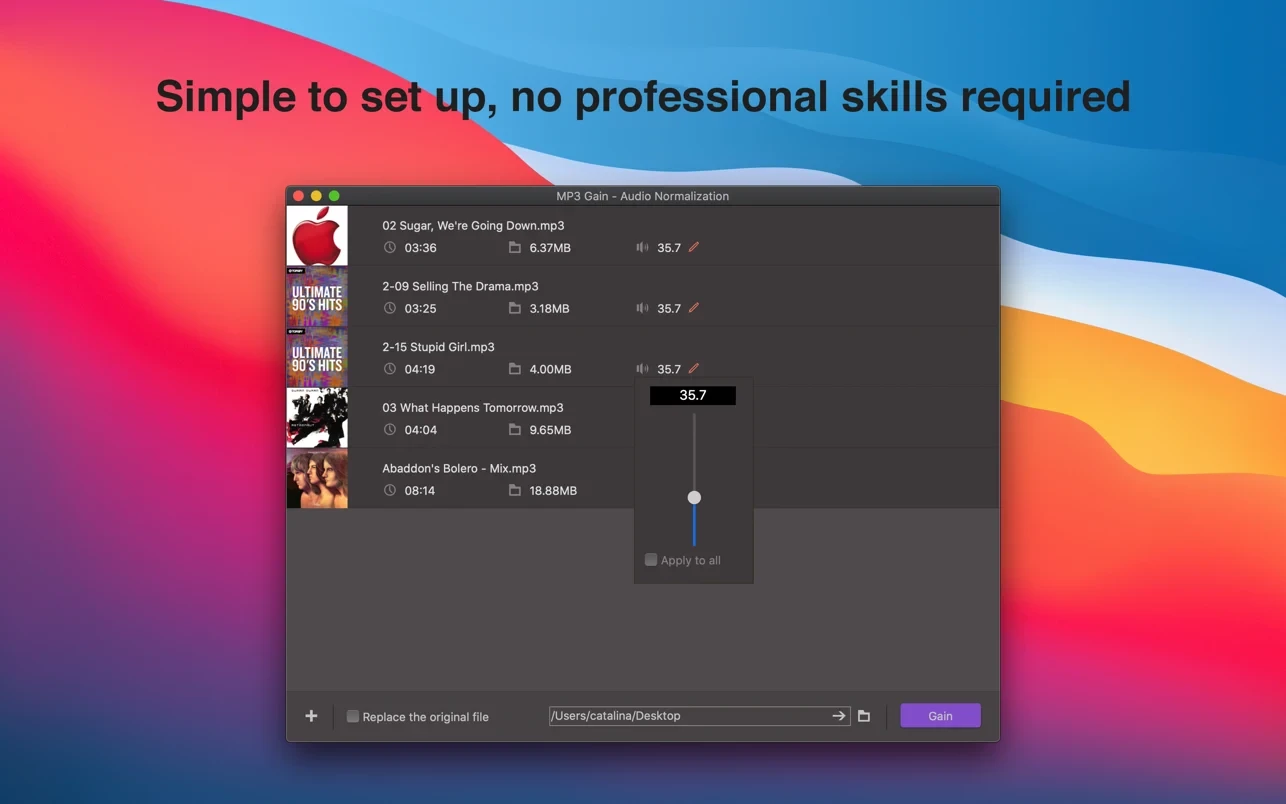
Task: Click the plus icon to add files
Action: click(311, 716)
